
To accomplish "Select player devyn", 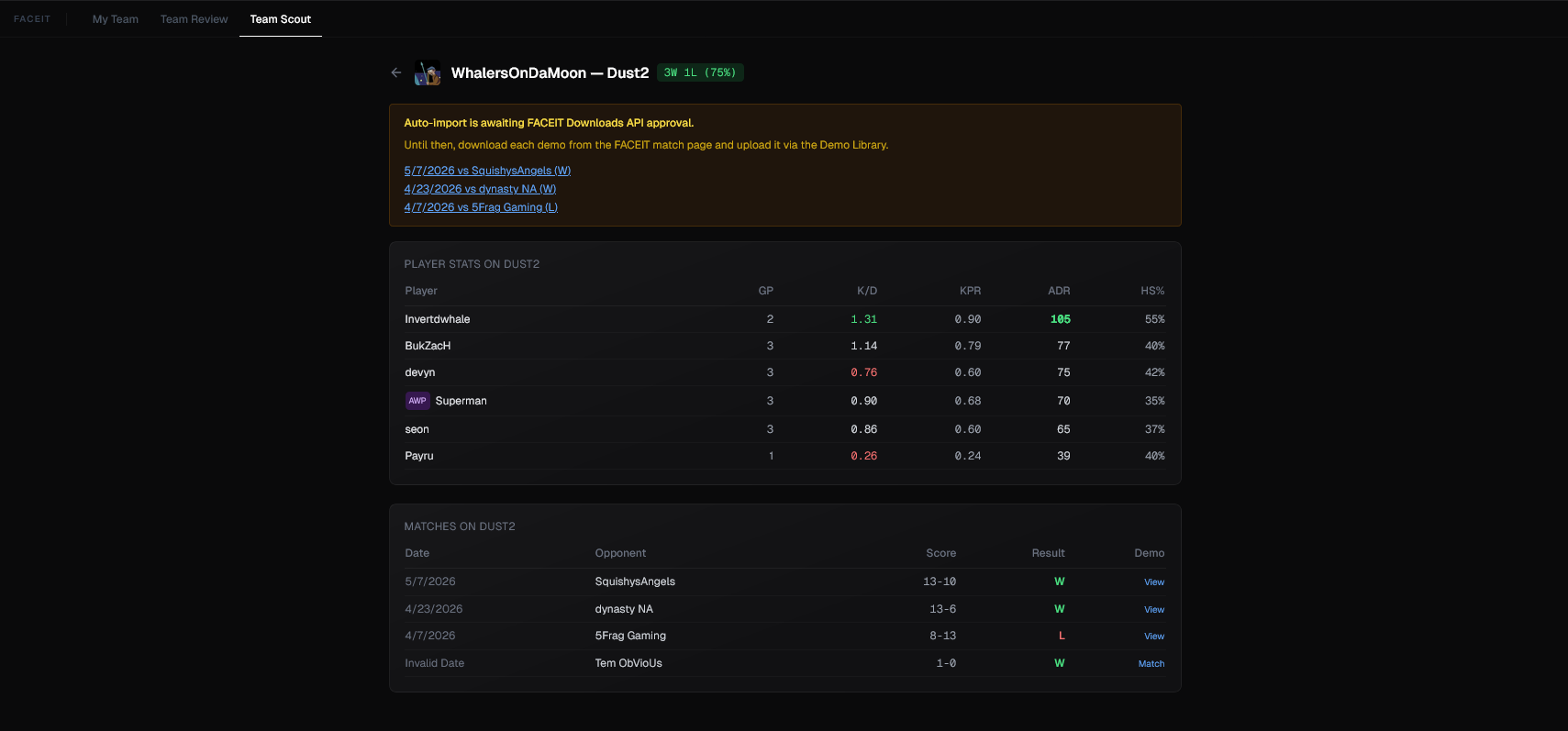I will coord(420,372).
